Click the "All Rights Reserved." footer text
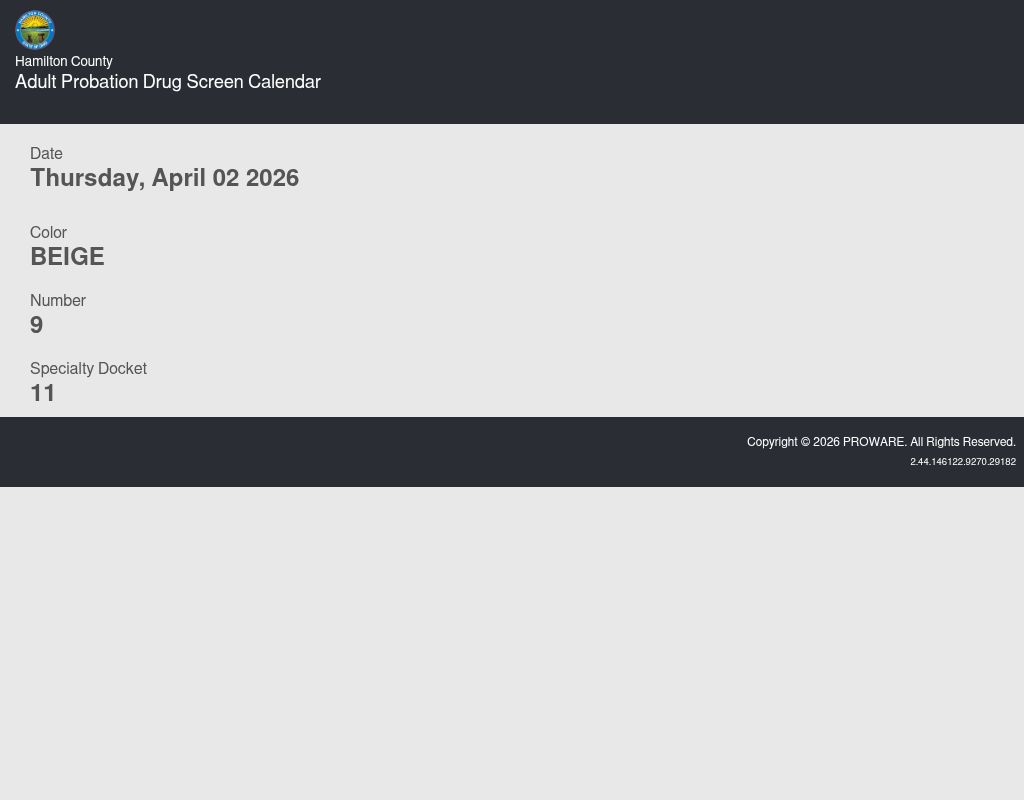Screen dimensions: 1024x800 coord(962,442)
